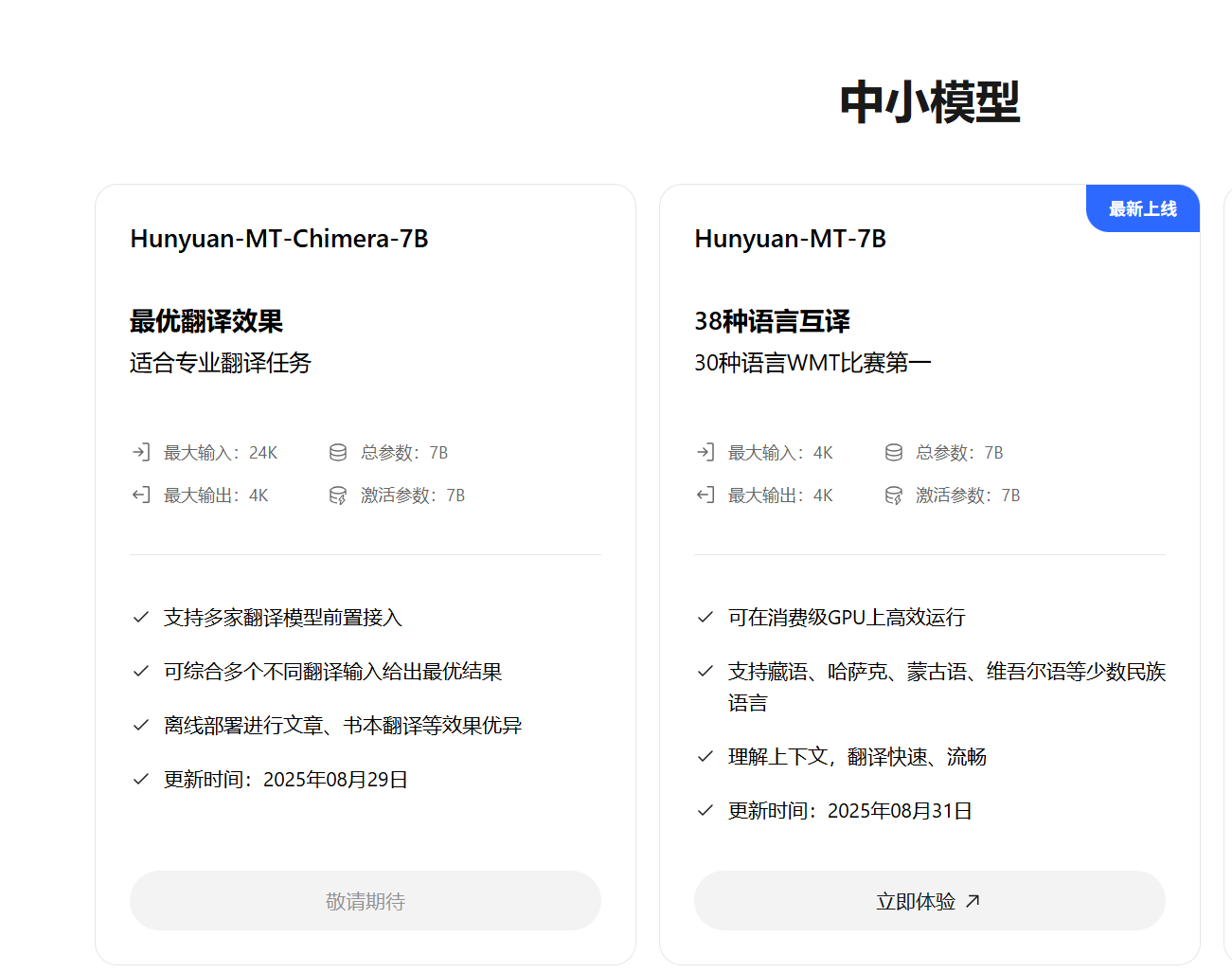Click the 支持藏语、哈萨克、蒙古语 feature text
Image resolution: width=1232 pixels, height=973 pixels.
[947, 687]
